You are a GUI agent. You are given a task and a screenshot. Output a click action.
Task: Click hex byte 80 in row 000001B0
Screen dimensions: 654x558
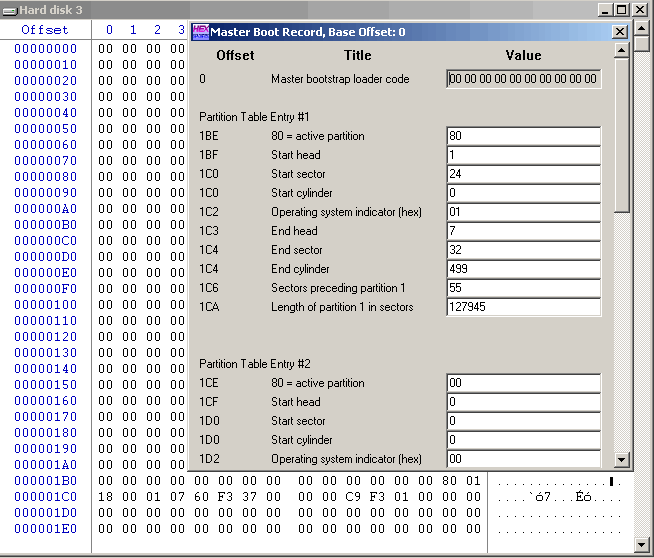(x=449, y=481)
